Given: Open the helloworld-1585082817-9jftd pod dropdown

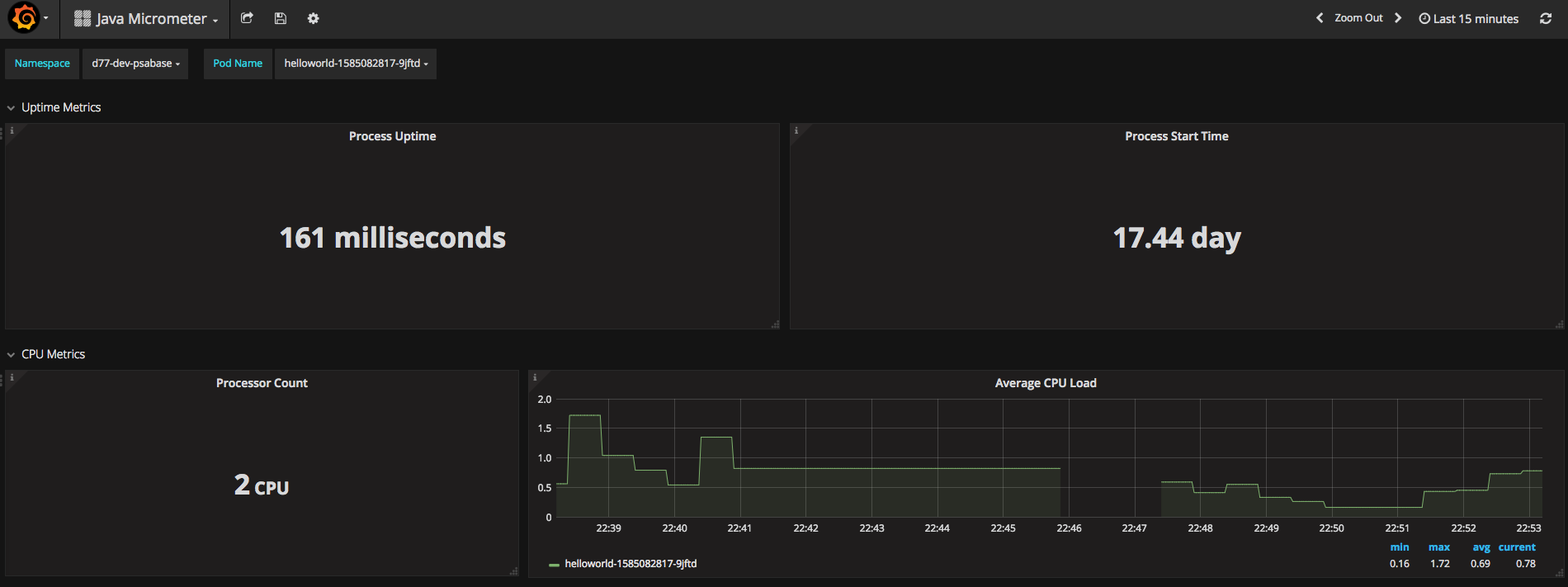Looking at the screenshot, I should (356, 64).
